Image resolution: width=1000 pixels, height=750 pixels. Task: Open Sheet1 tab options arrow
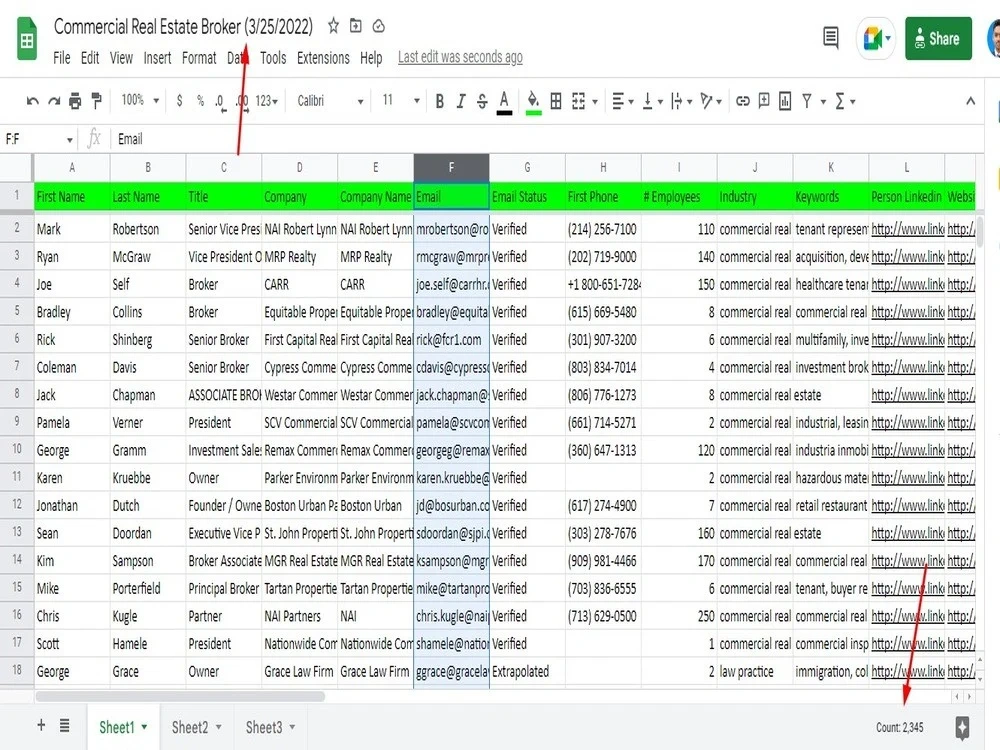pos(144,727)
